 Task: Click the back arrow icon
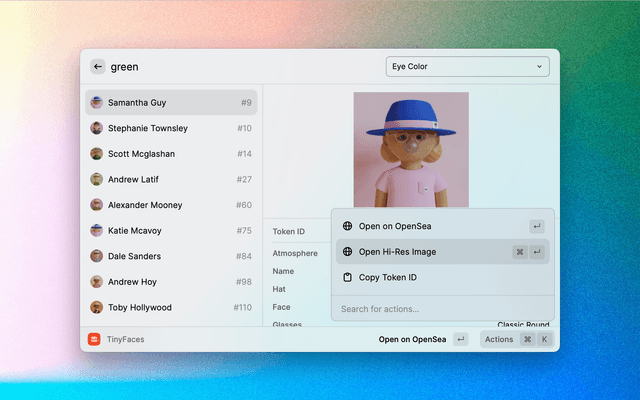point(97,67)
